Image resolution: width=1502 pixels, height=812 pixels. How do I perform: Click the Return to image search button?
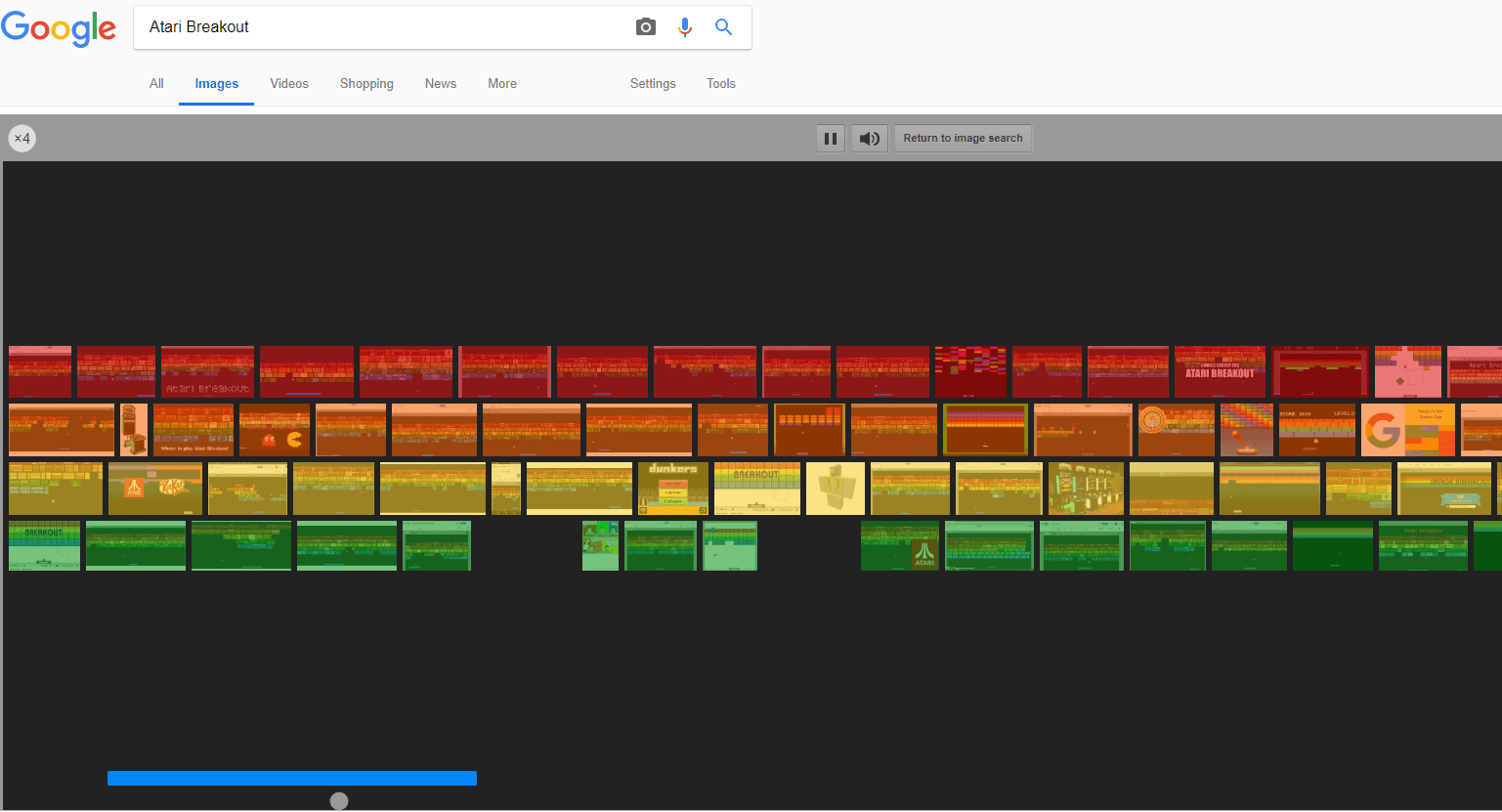pyautogui.click(x=963, y=138)
